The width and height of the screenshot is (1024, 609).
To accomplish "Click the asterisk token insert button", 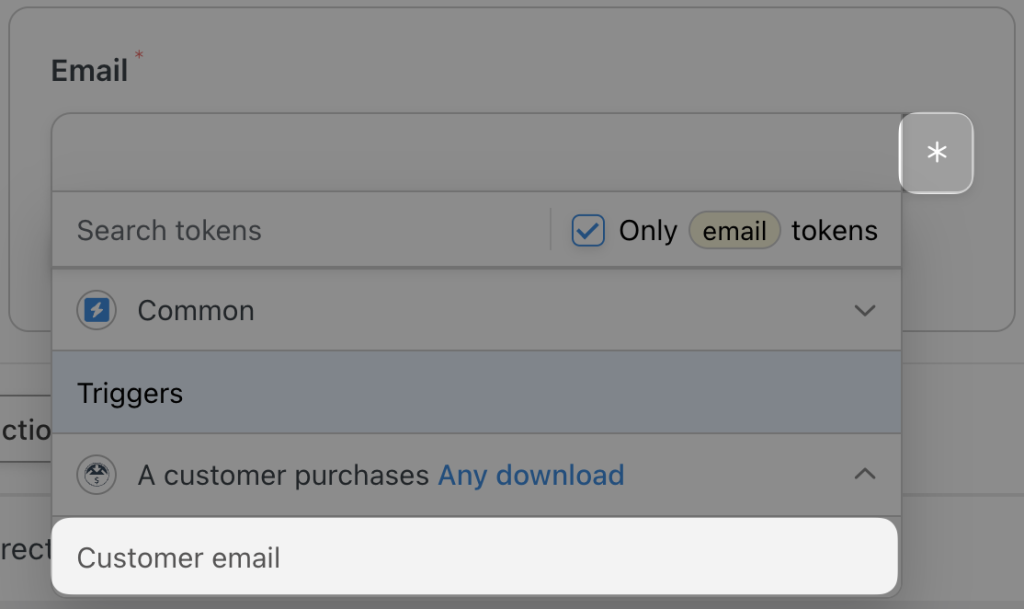I will 936,153.
